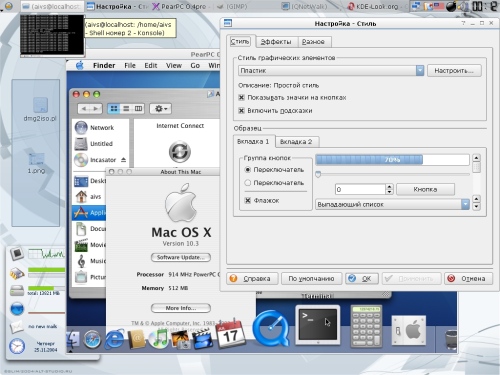The width and height of the screenshot is (500, 375).
Task: Click 'Отмена' cancel button
Action: [x=468, y=278]
